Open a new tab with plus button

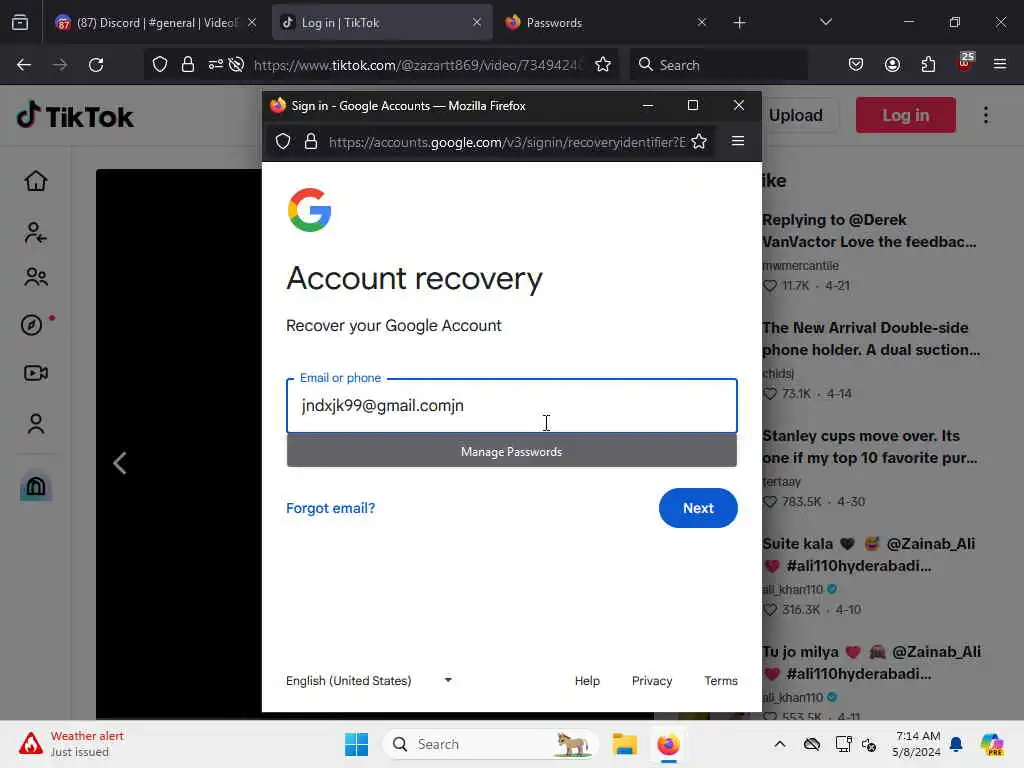click(x=739, y=23)
